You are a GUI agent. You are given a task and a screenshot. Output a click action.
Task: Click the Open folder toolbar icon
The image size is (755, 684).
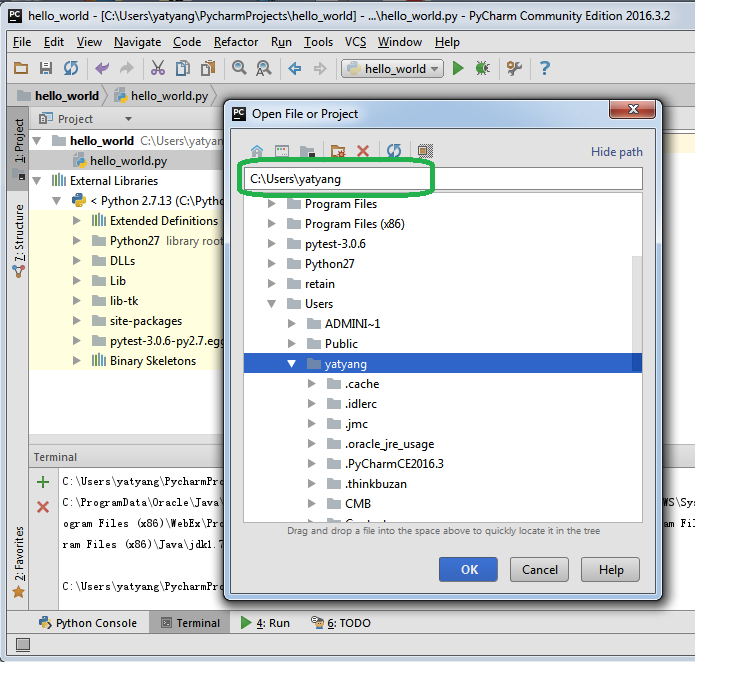tap(21, 68)
